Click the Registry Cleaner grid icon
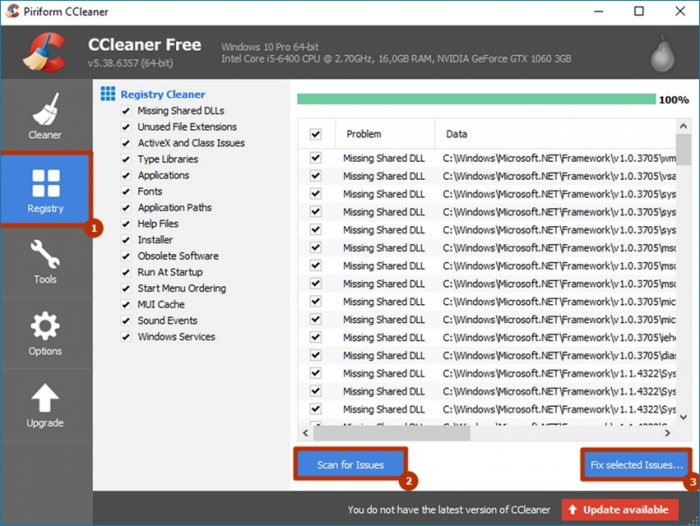Image resolution: width=700 pixels, height=526 pixels. point(108,94)
